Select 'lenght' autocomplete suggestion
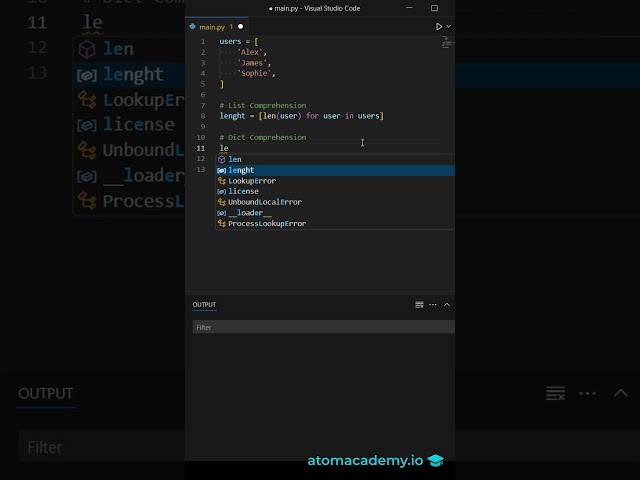Image resolution: width=640 pixels, height=480 pixels. point(335,170)
